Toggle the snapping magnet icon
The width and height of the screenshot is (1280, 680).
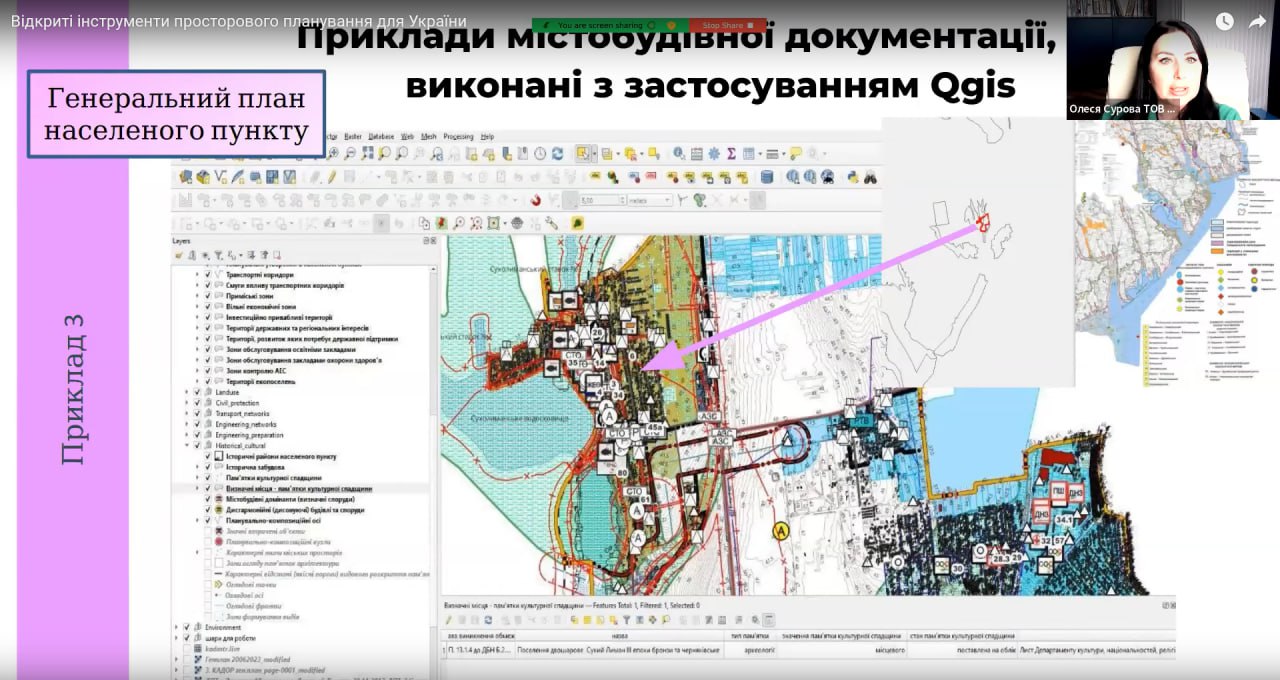[536, 200]
